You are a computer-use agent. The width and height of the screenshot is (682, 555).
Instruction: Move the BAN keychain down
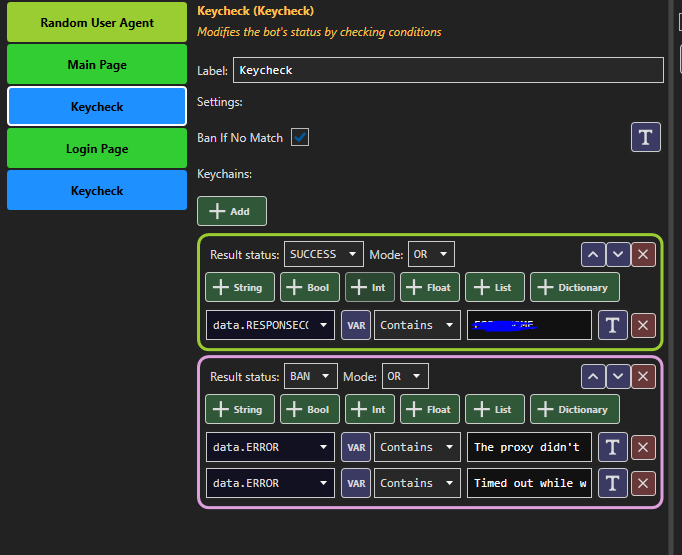[618, 376]
